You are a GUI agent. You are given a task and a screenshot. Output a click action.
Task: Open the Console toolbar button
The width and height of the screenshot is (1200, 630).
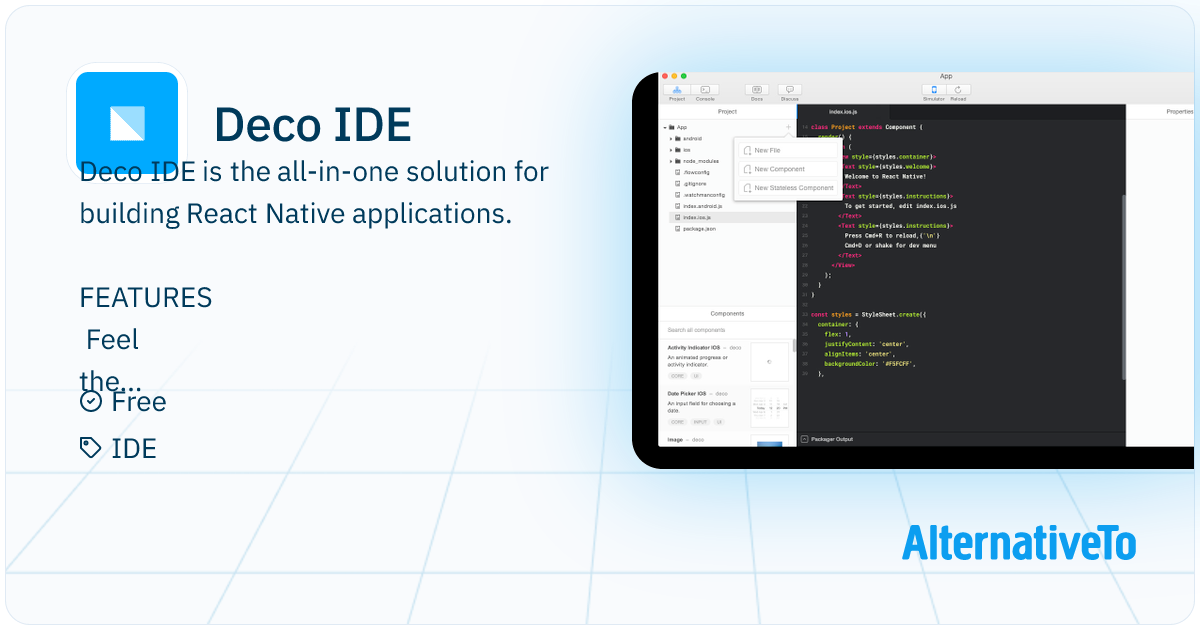click(705, 91)
